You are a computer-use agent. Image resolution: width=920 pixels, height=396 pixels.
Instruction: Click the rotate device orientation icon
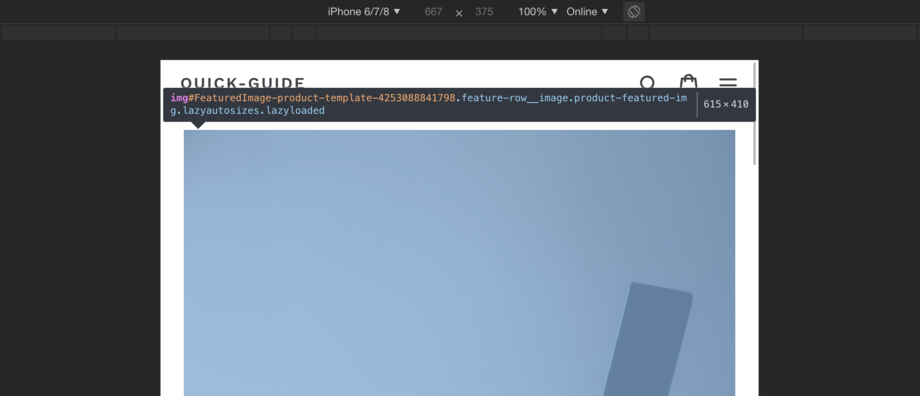[x=634, y=12]
